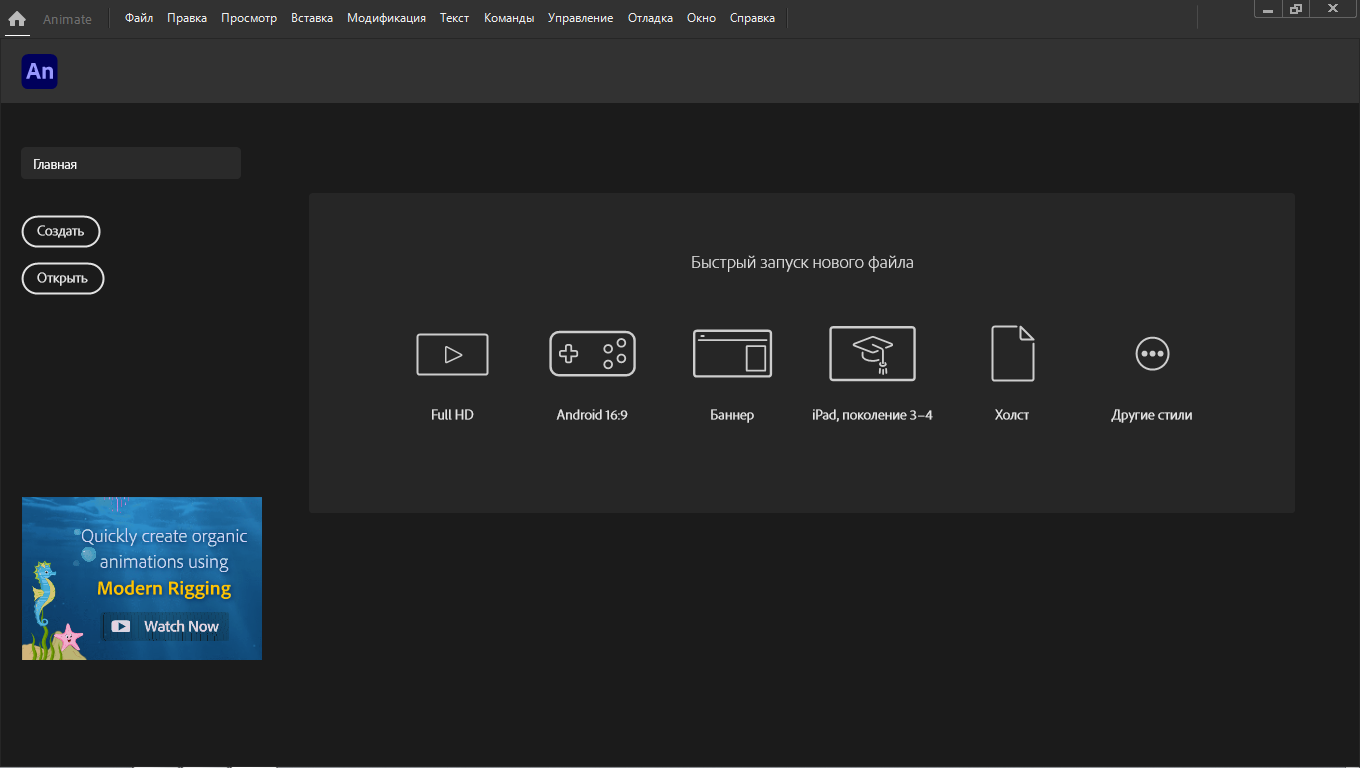Open the Окно menu
Viewport: 1360px width, 768px height.
(701, 18)
